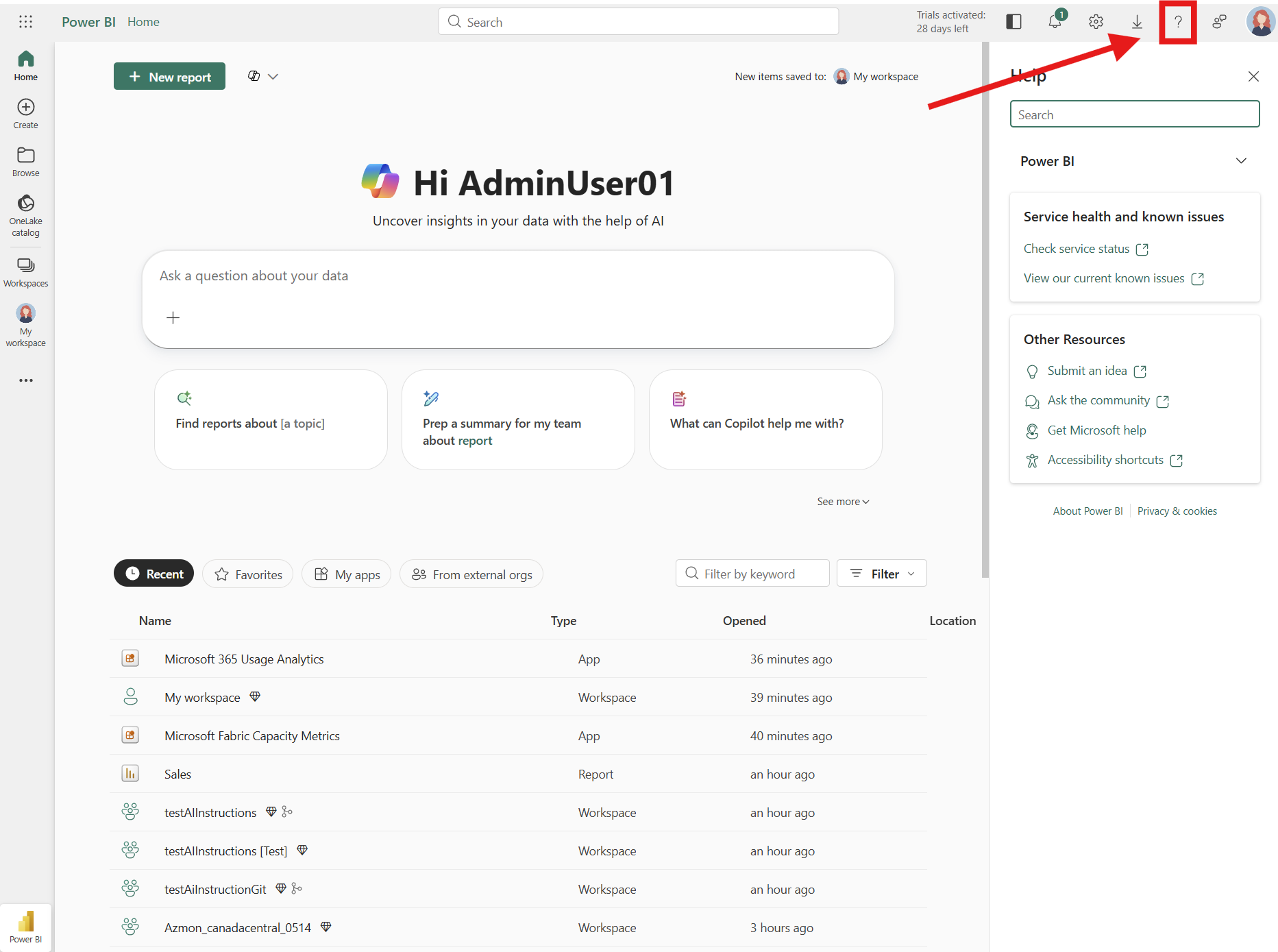The height and width of the screenshot is (952, 1278).
Task: Open the Sales report
Action: coord(177,774)
